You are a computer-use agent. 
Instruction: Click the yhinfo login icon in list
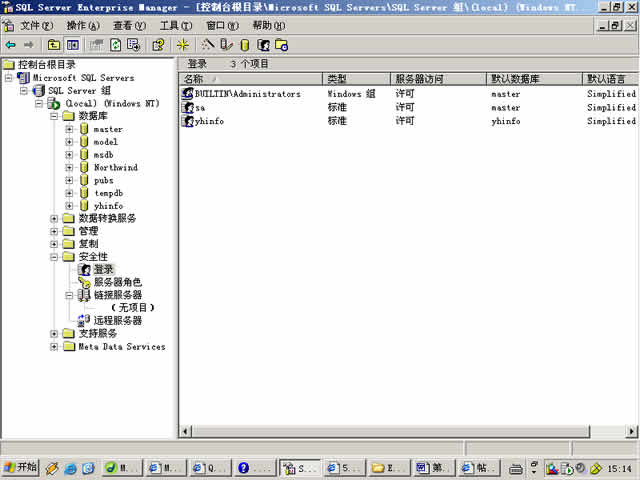point(187,121)
